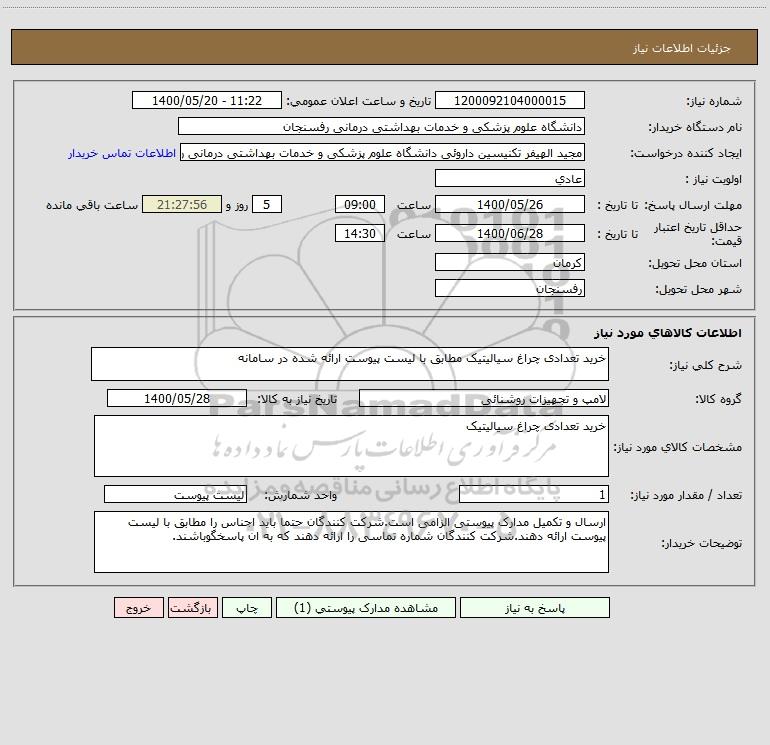Click the label 'شماره نیاز:'
The height and width of the screenshot is (745, 770).
(x=714, y=101)
